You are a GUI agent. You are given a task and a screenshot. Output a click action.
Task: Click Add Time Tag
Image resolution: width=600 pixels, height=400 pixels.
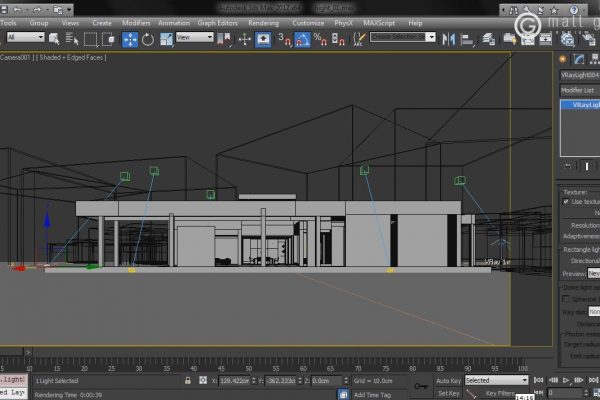pos(372,395)
